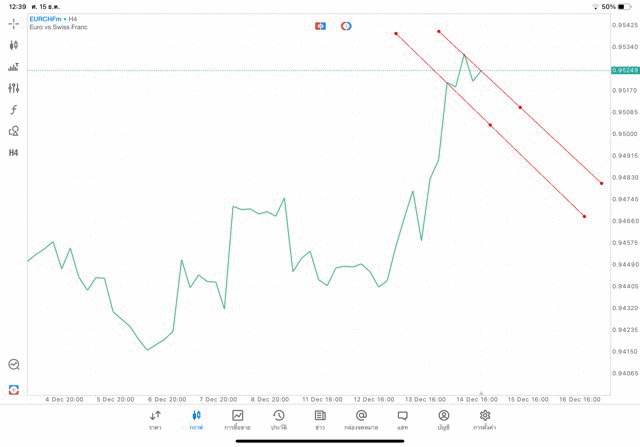The image size is (640, 447).
Task: Activate the crosshair cursor tool
Action: (x=14, y=23)
